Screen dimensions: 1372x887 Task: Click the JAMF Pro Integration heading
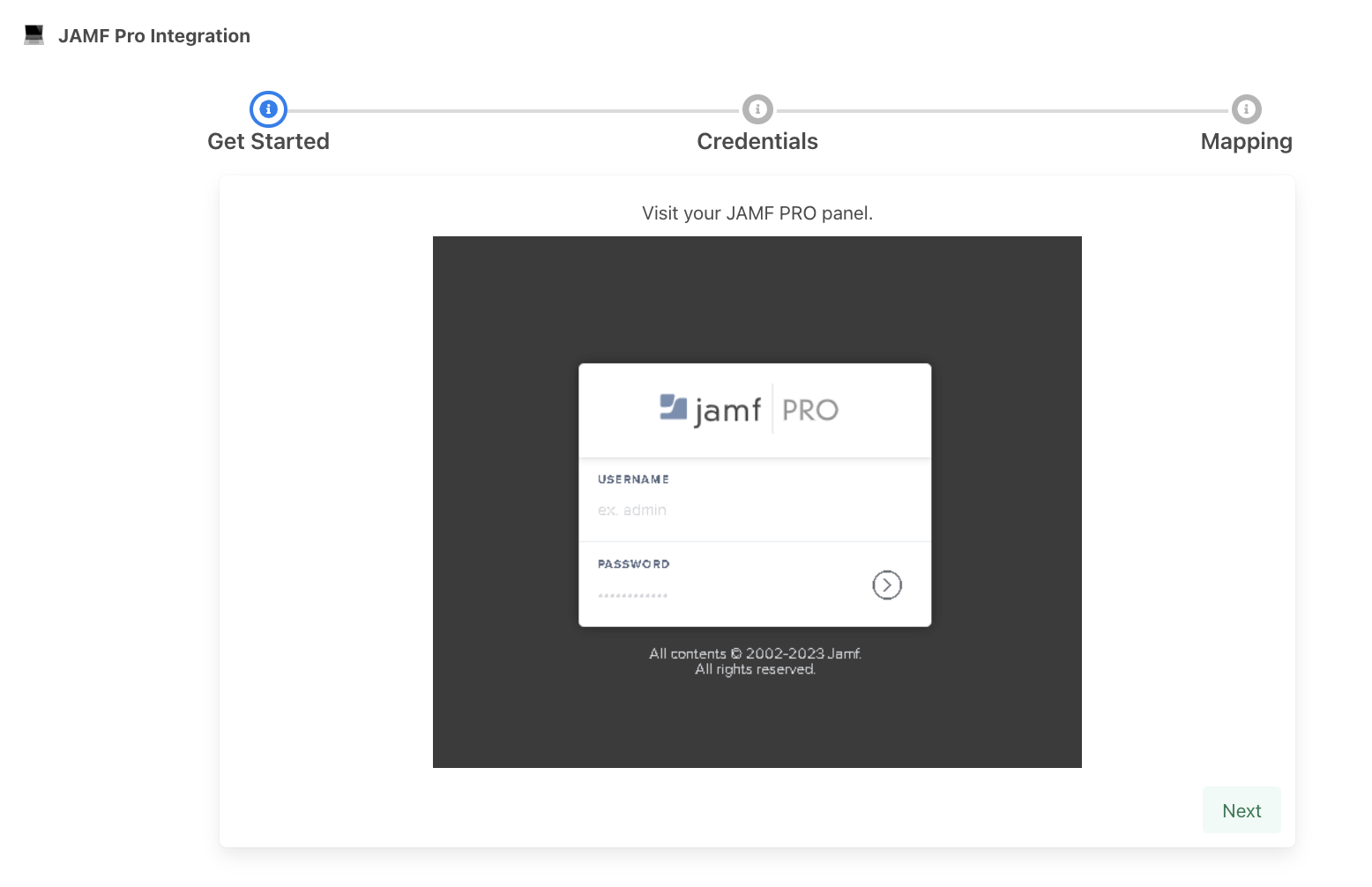click(154, 36)
